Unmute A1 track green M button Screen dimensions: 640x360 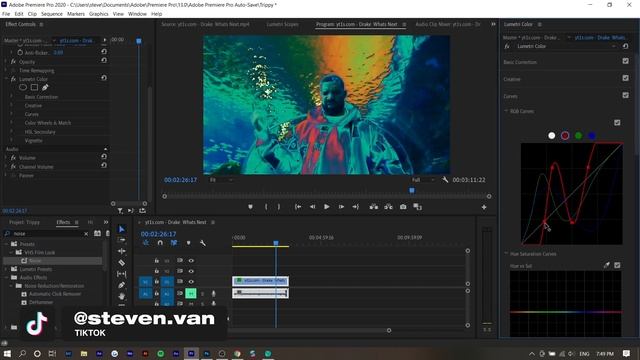pyautogui.click(x=191, y=293)
